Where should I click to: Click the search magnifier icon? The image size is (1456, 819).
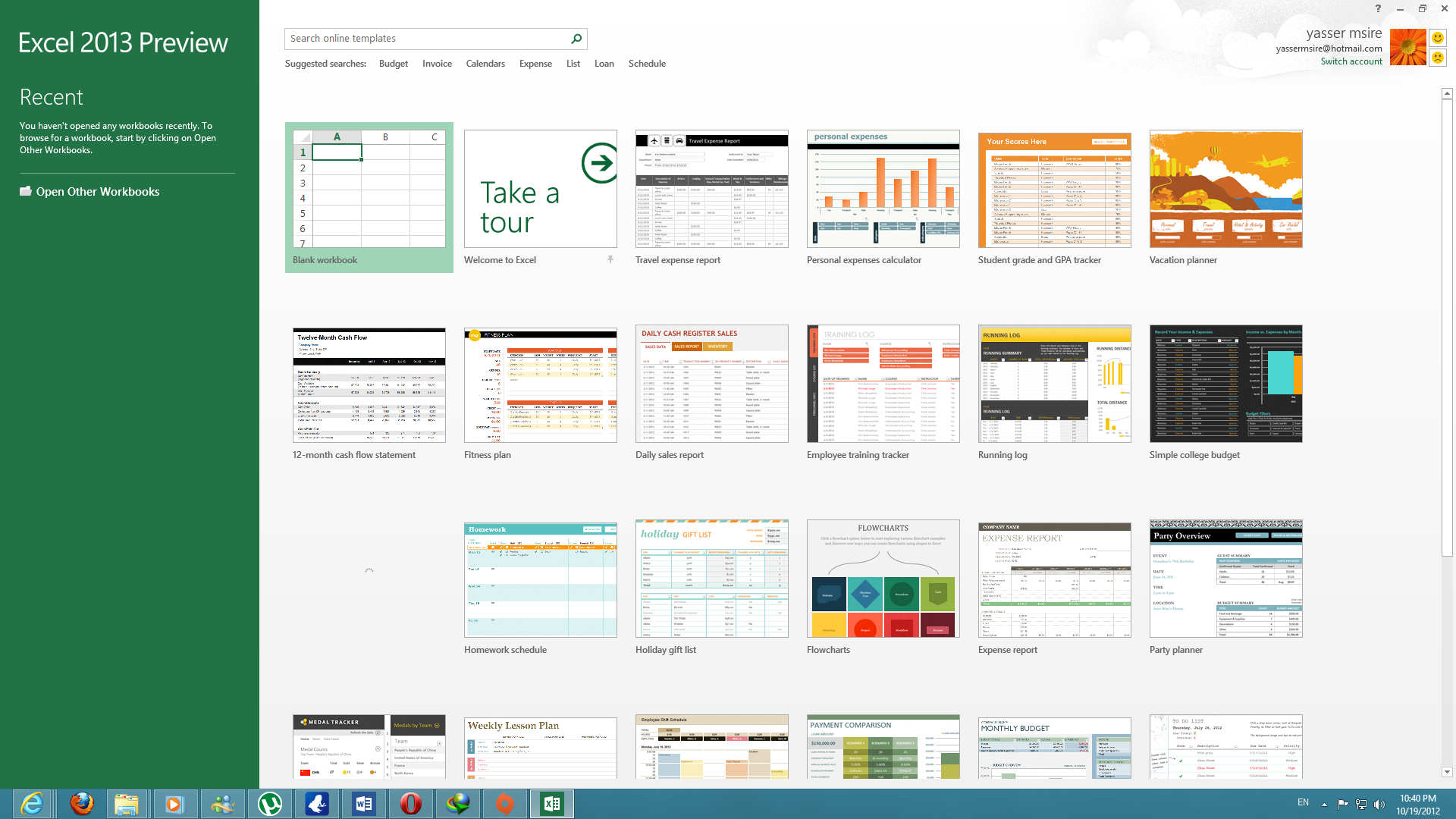pyautogui.click(x=576, y=39)
